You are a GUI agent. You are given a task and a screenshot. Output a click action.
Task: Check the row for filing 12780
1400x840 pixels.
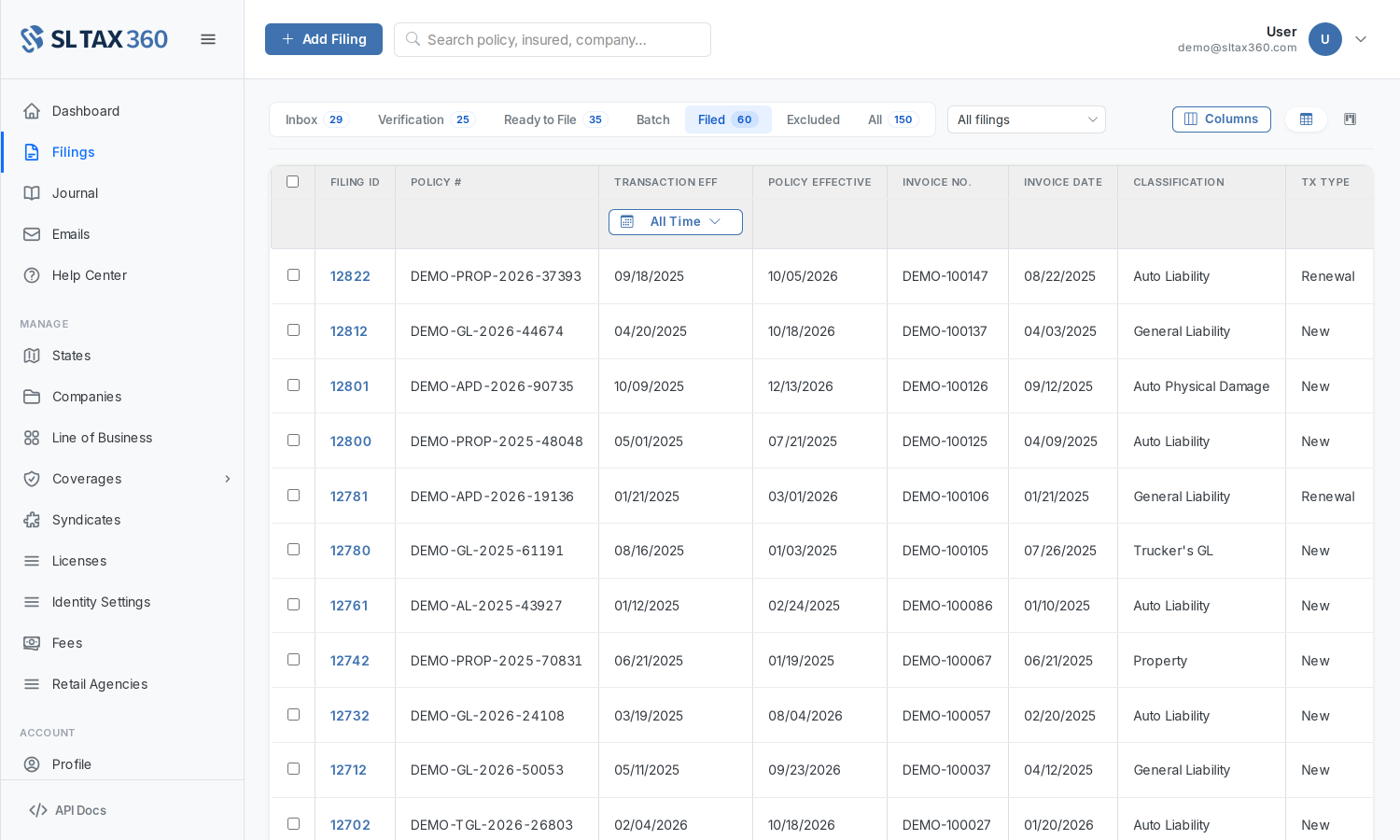(x=293, y=550)
